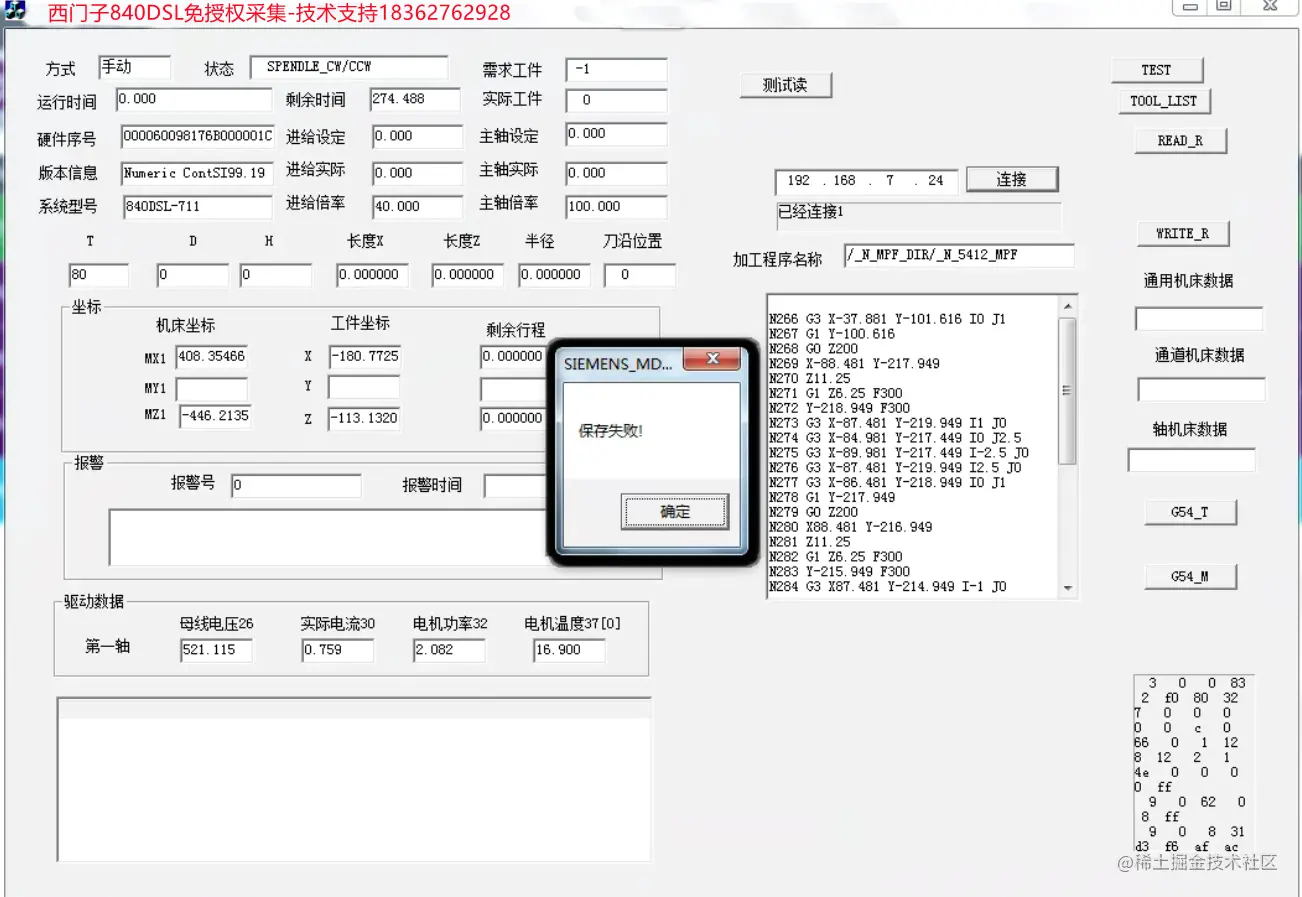The height and width of the screenshot is (897, 1302).
Task: Click the 状态 field showing SPENDLE_CW/CCW
Action: pyautogui.click(x=349, y=67)
